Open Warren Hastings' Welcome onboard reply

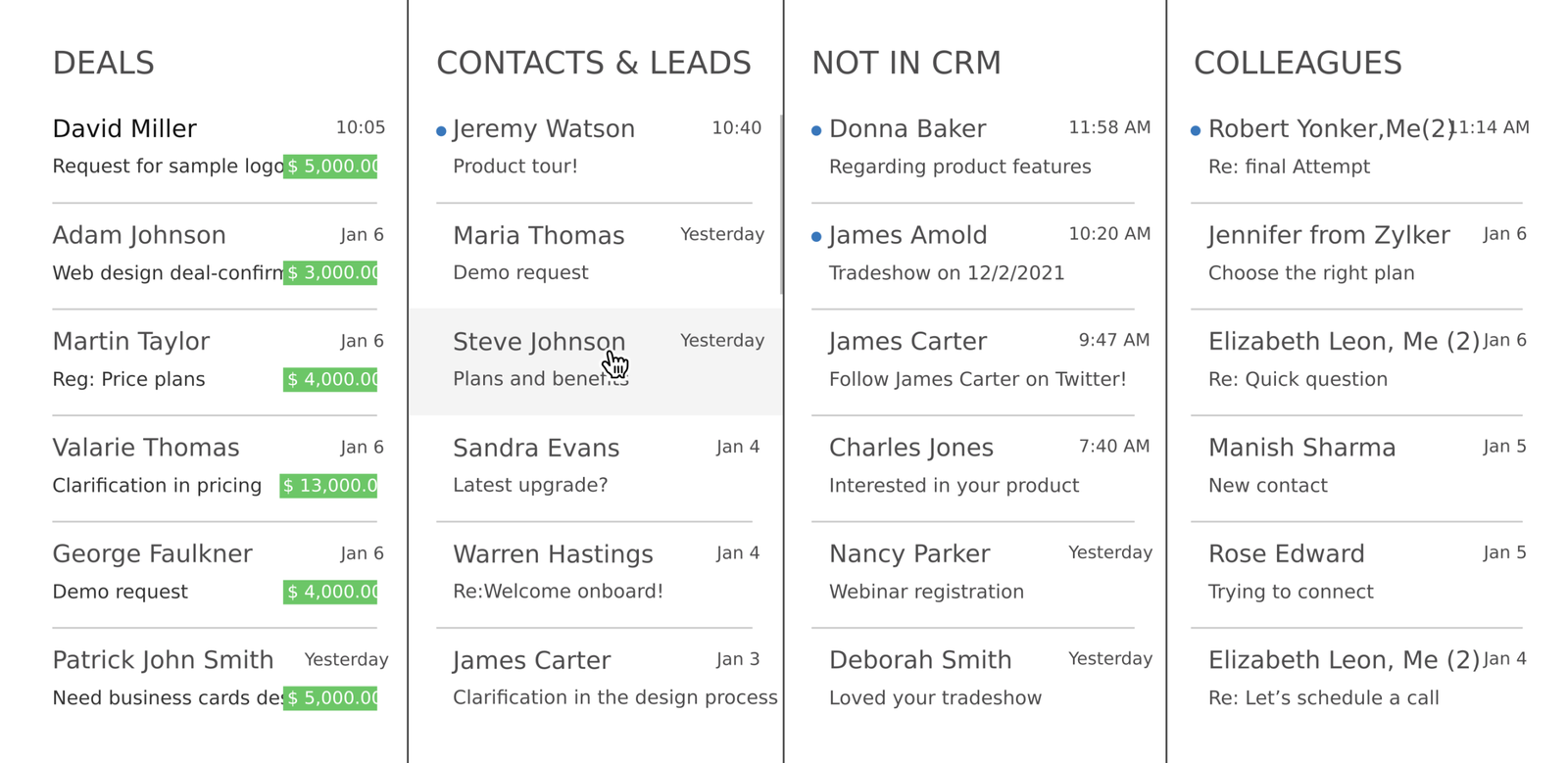[x=596, y=573]
